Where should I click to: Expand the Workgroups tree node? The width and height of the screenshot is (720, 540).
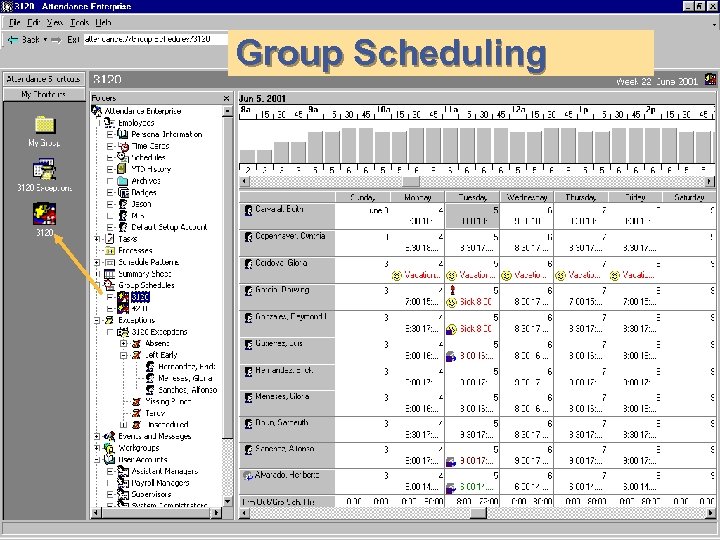pos(97,448)
